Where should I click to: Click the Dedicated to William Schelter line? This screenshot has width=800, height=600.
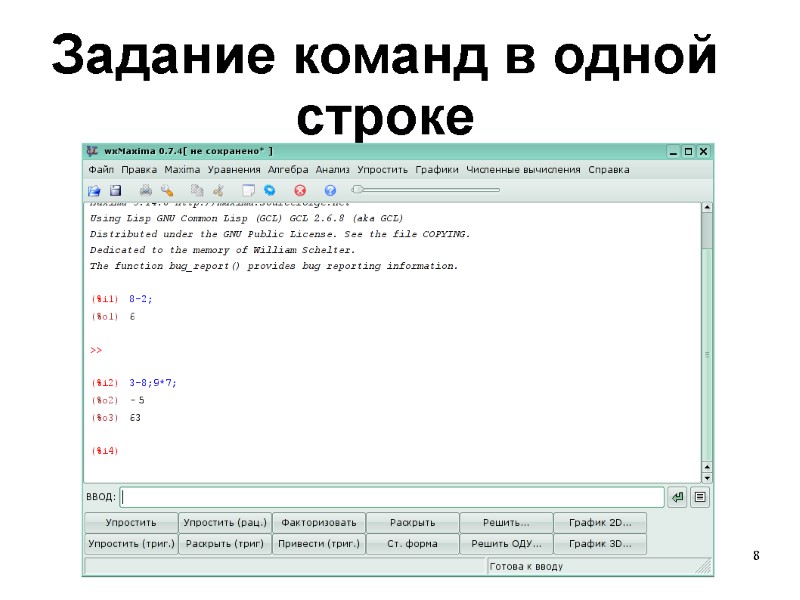click(x=222, y=250)
